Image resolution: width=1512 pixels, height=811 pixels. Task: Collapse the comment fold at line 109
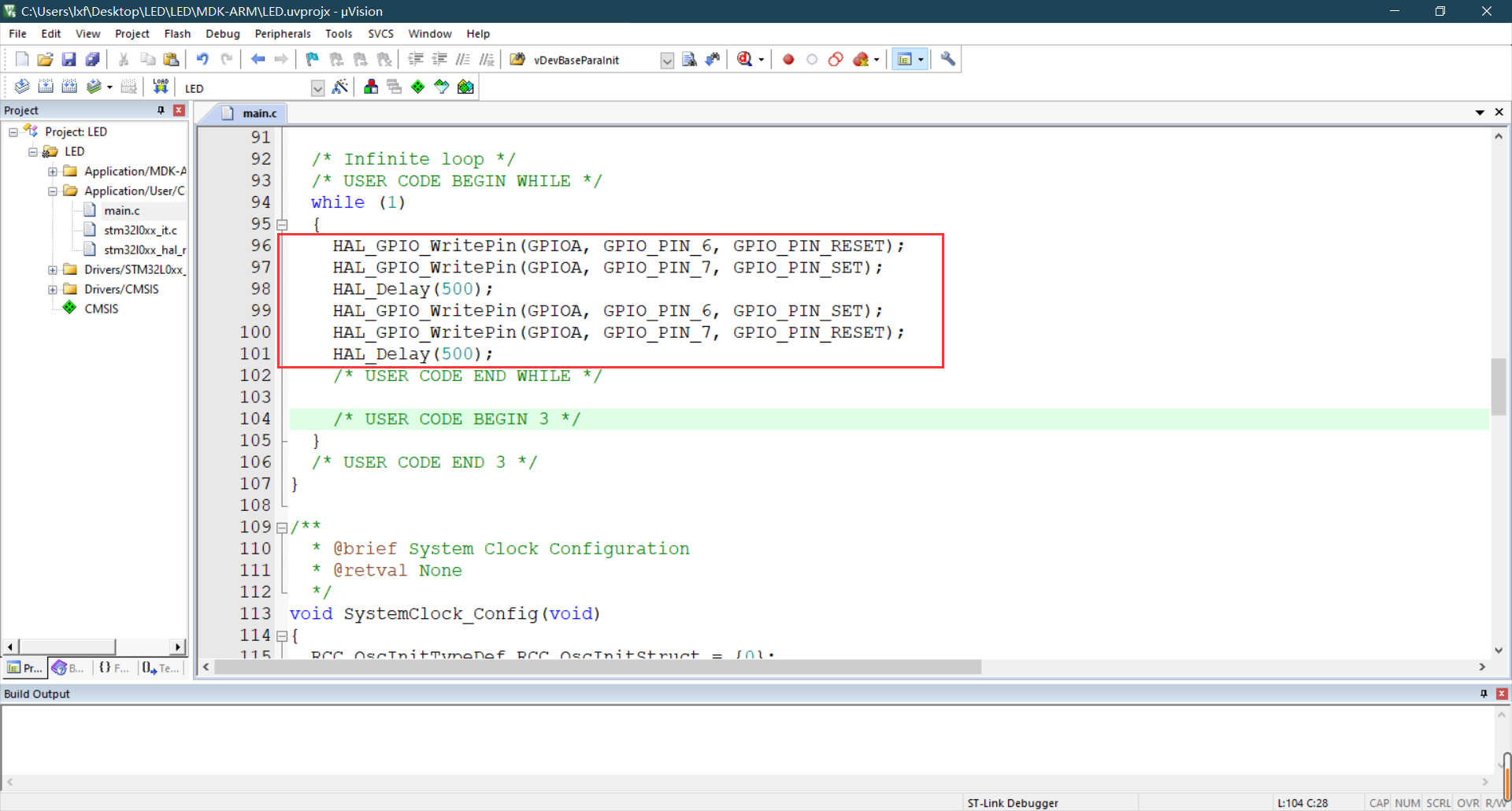[282, 528]
